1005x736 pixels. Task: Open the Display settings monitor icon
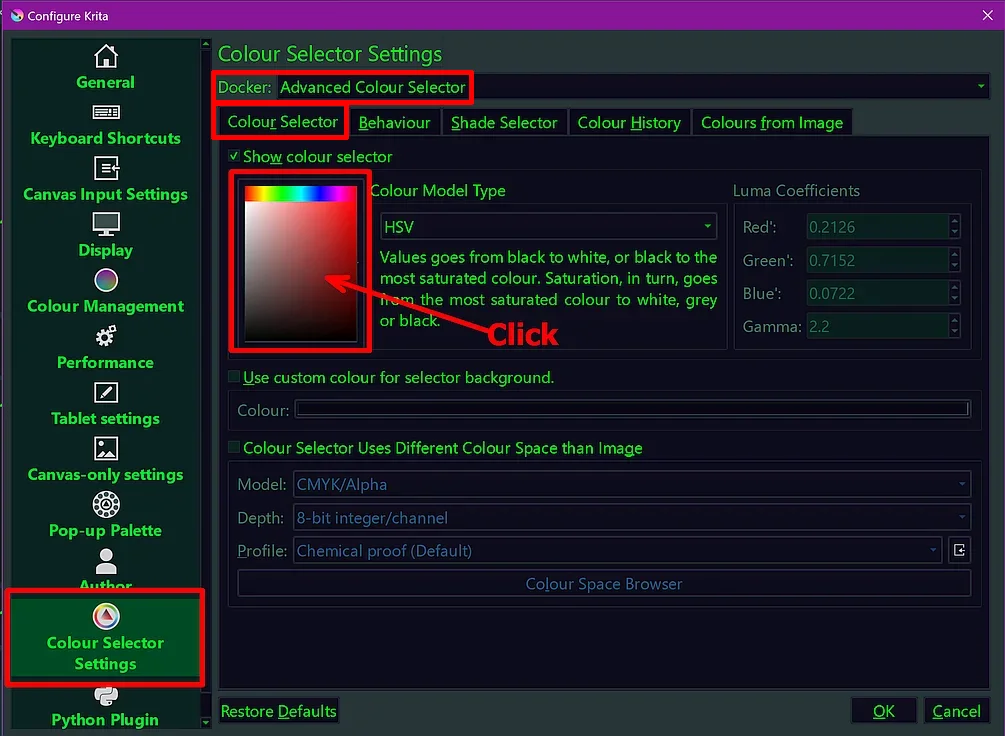pos(106,224)
